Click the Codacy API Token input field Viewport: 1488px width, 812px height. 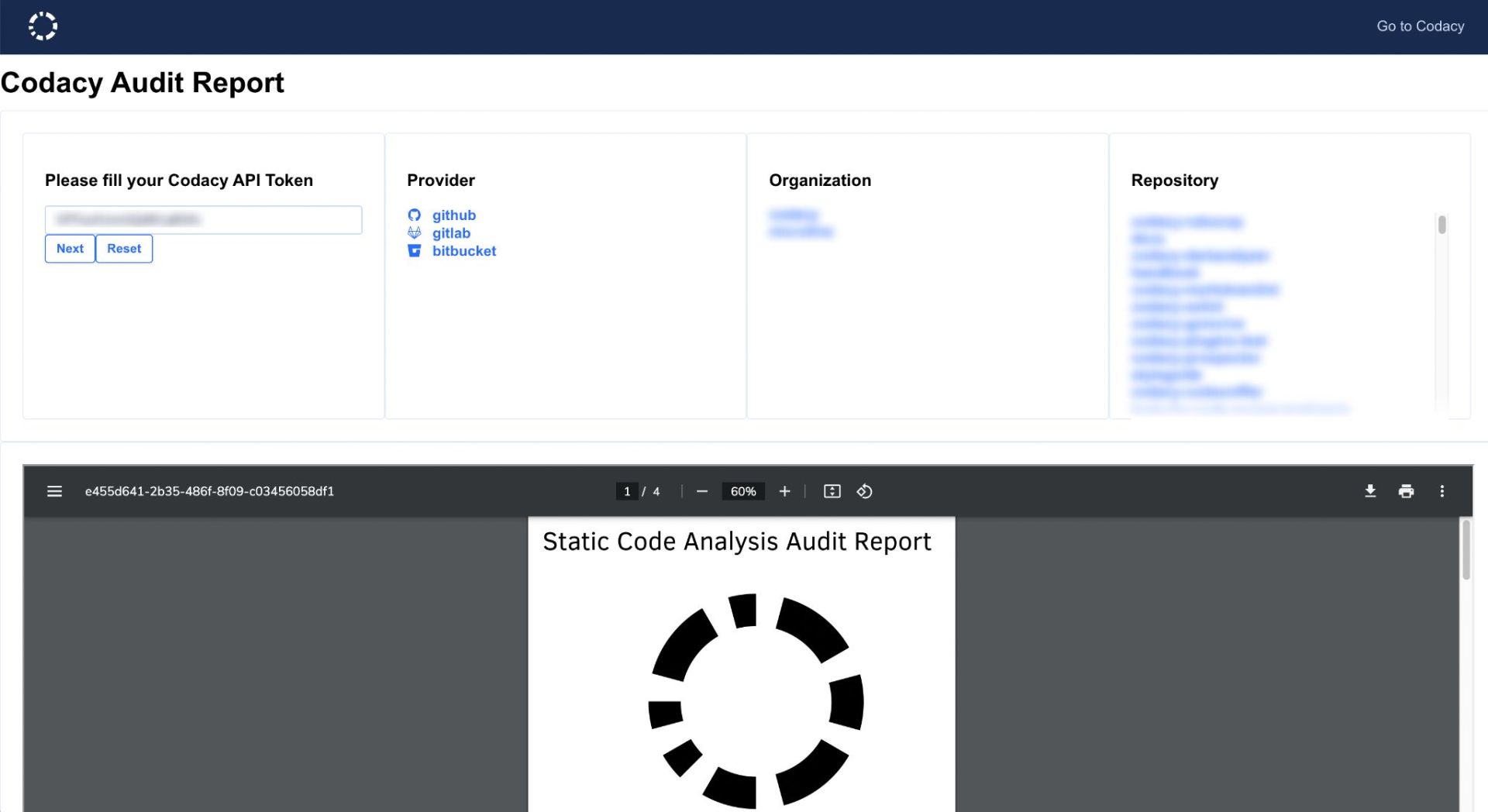[x=203, y=219]
